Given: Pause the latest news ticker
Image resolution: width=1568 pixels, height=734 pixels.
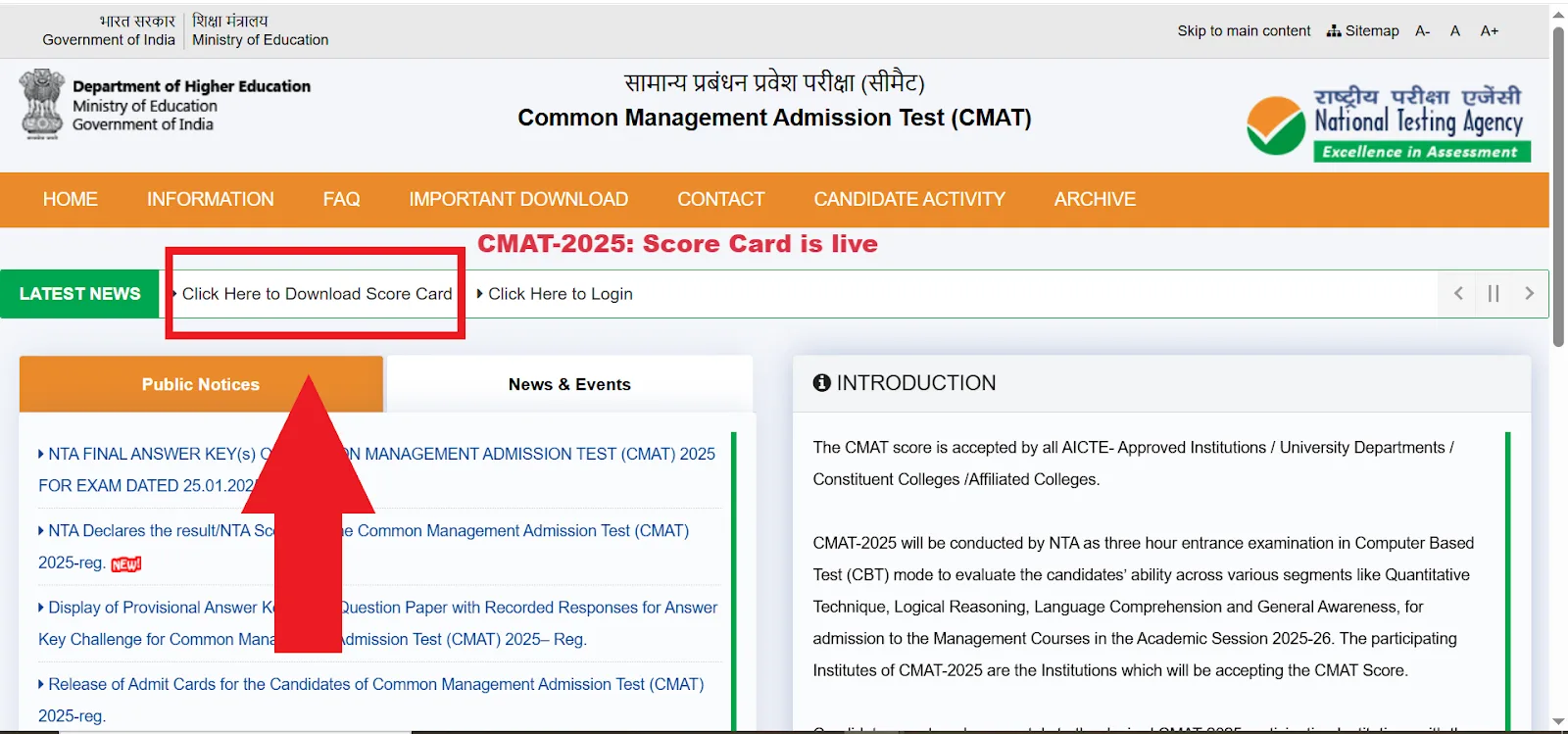Looking at the screenshot, I should click(1494, 293).
